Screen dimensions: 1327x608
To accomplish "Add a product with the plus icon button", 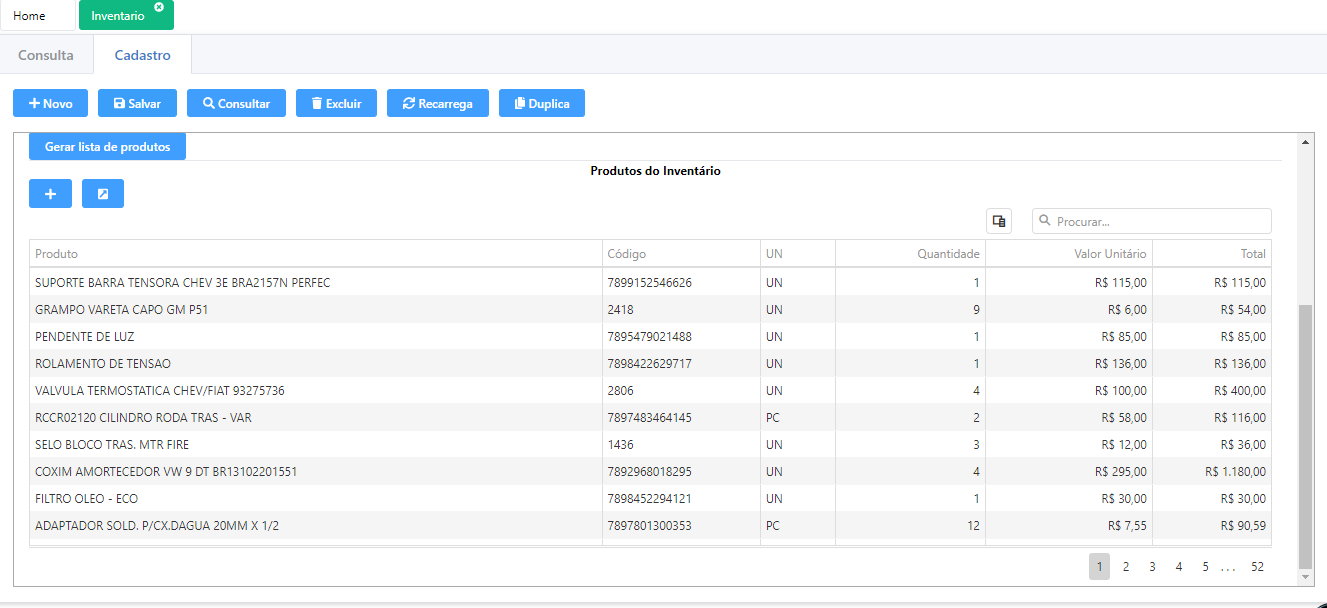I will 50,193.
